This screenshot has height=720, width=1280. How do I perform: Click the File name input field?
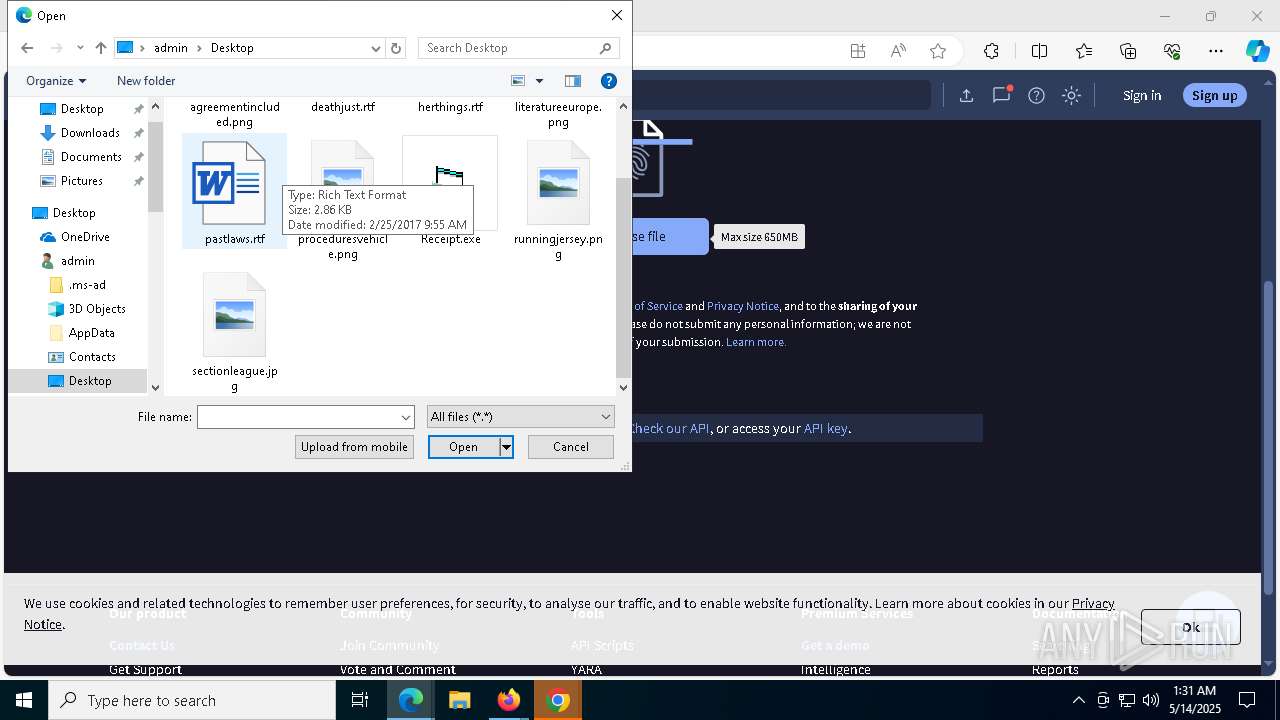point(297,417)
